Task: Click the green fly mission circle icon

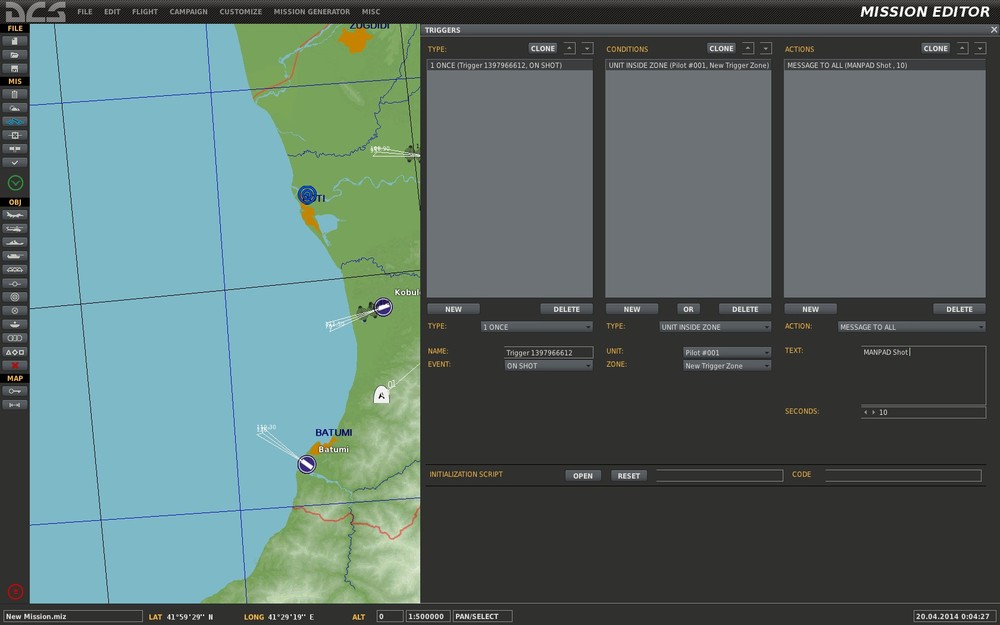Action: point(15,182)
